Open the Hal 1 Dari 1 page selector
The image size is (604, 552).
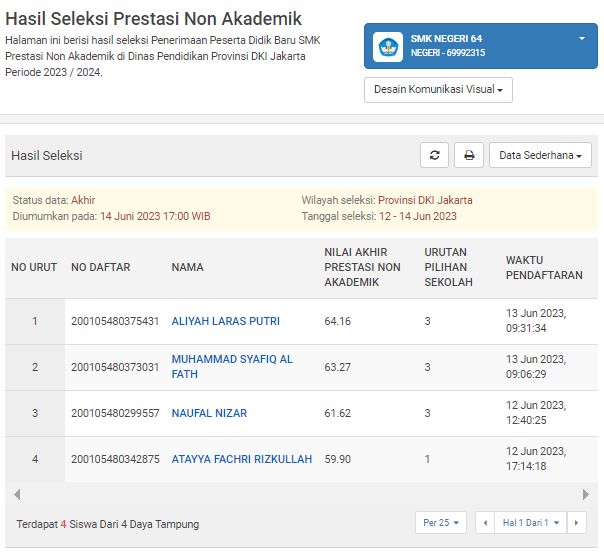530,523
